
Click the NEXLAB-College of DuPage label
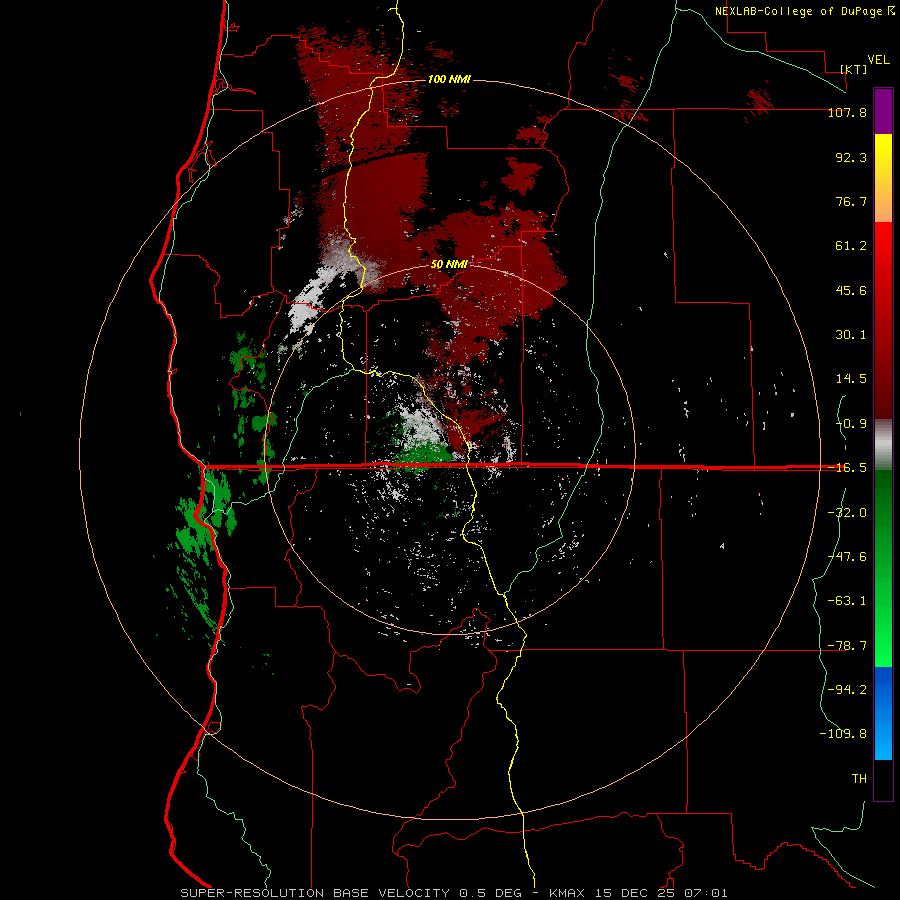(x=804, y=11)
